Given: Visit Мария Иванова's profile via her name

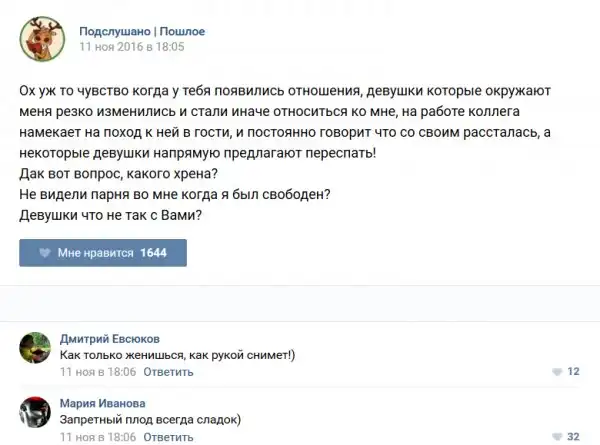Looking at the screenshot, I should tap(101, 403).
